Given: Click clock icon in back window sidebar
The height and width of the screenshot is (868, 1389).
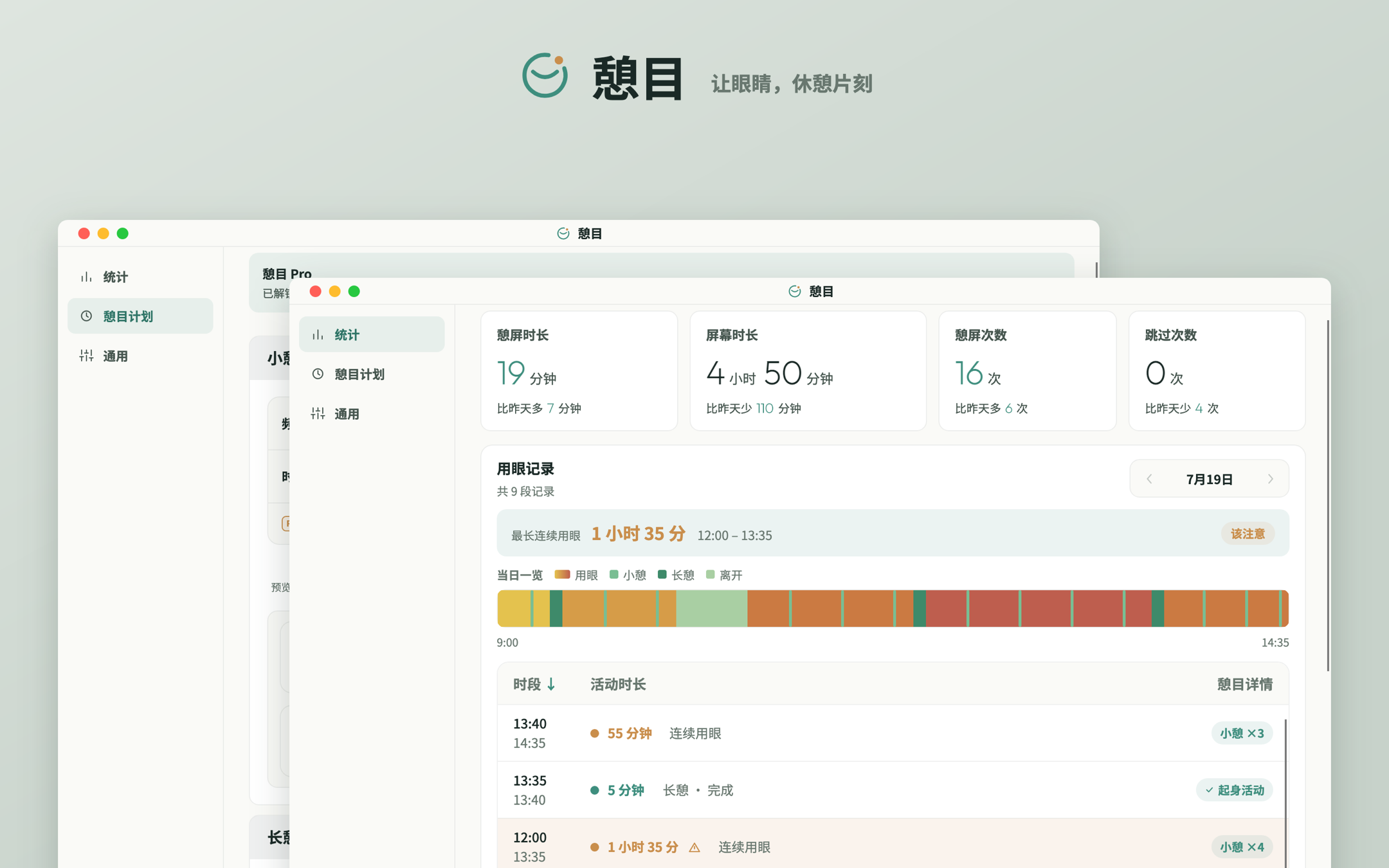Looking at the screenshot, I should [86, 316].
